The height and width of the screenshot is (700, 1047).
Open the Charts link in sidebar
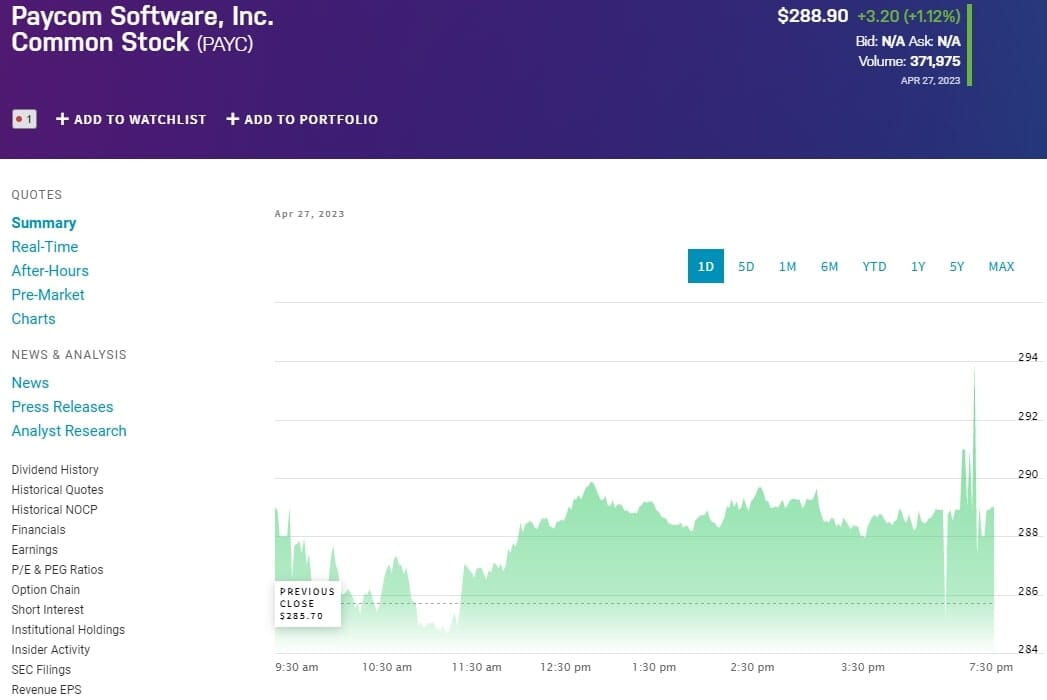(x=33, y=319)
